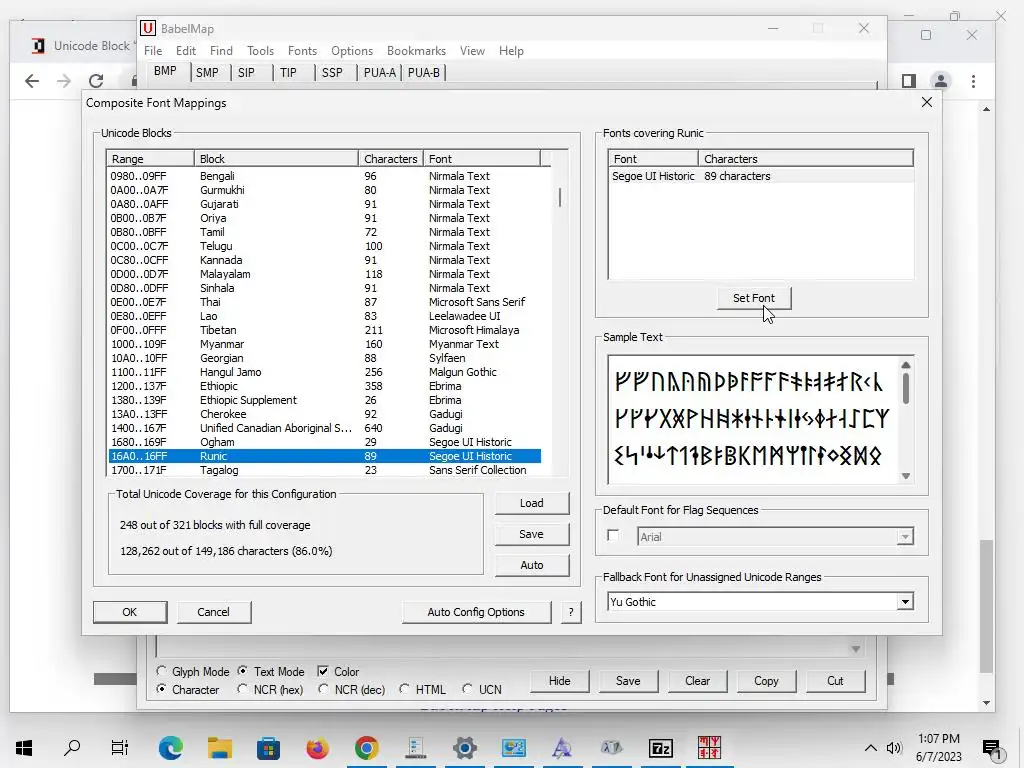Click the volume speaker tray icon

(x=893, y=748)
